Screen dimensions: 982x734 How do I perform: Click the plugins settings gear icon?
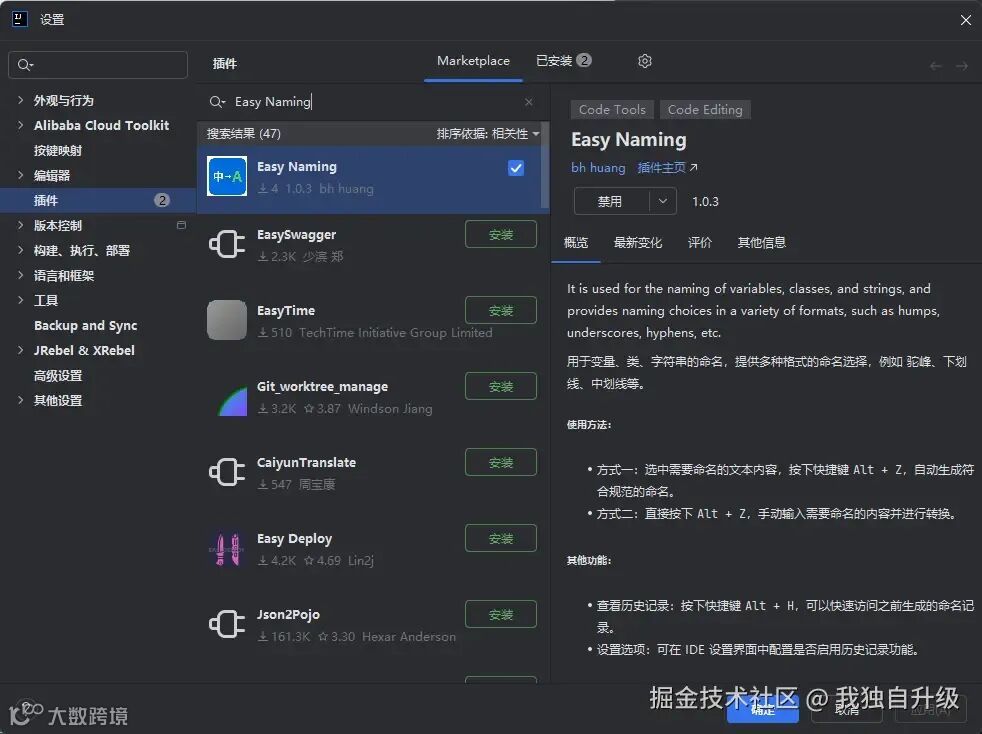(x=644, y=61)
